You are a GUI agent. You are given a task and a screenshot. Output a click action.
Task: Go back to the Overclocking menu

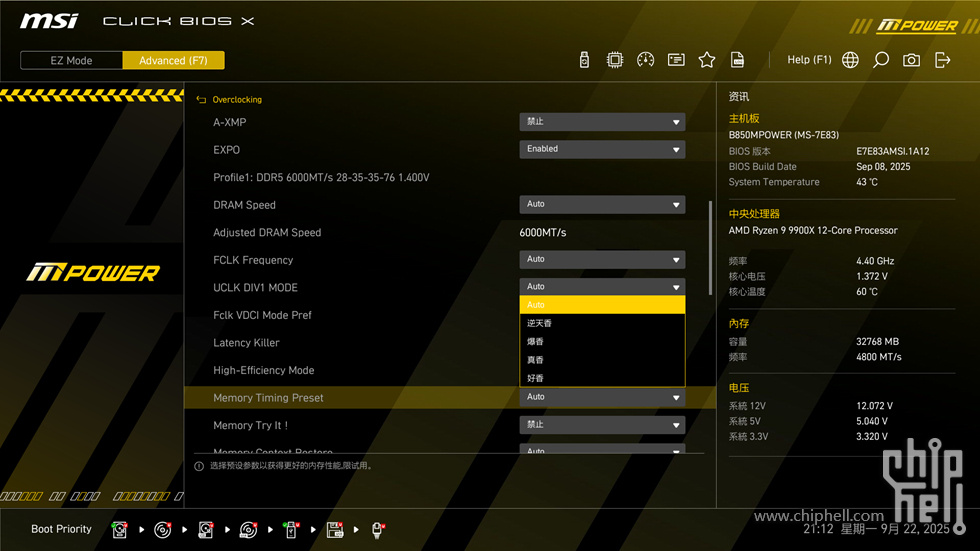(x=237, y=99)
